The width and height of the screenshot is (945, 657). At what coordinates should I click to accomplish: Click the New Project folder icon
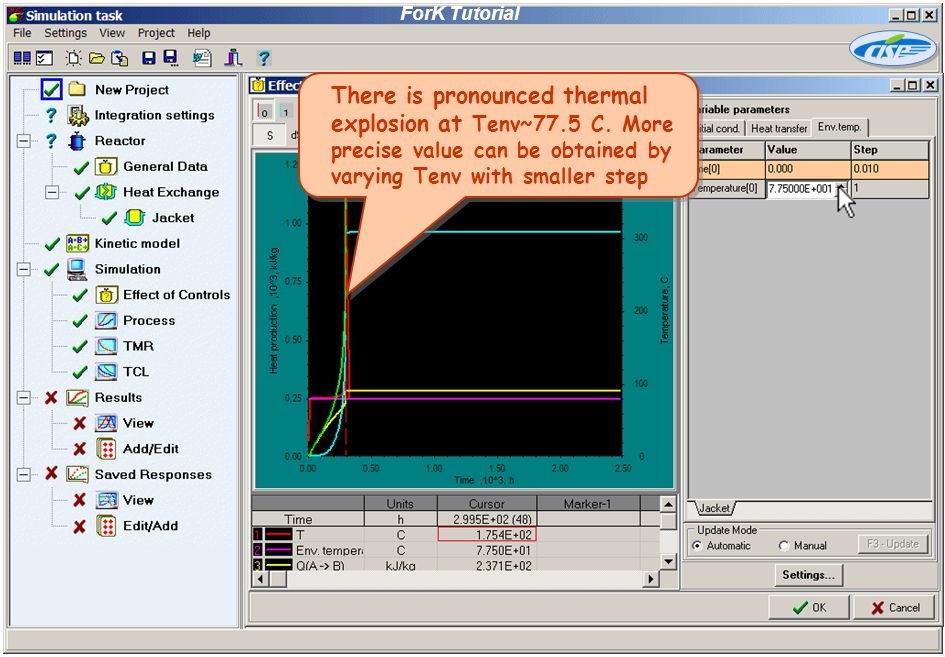77,90
